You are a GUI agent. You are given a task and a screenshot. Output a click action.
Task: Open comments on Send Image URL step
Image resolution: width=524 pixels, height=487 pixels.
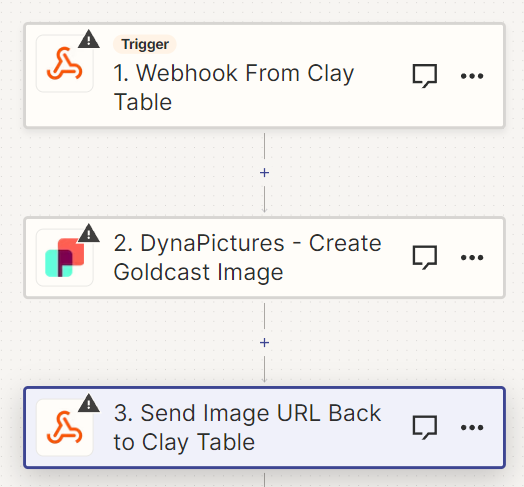(425, 427)
